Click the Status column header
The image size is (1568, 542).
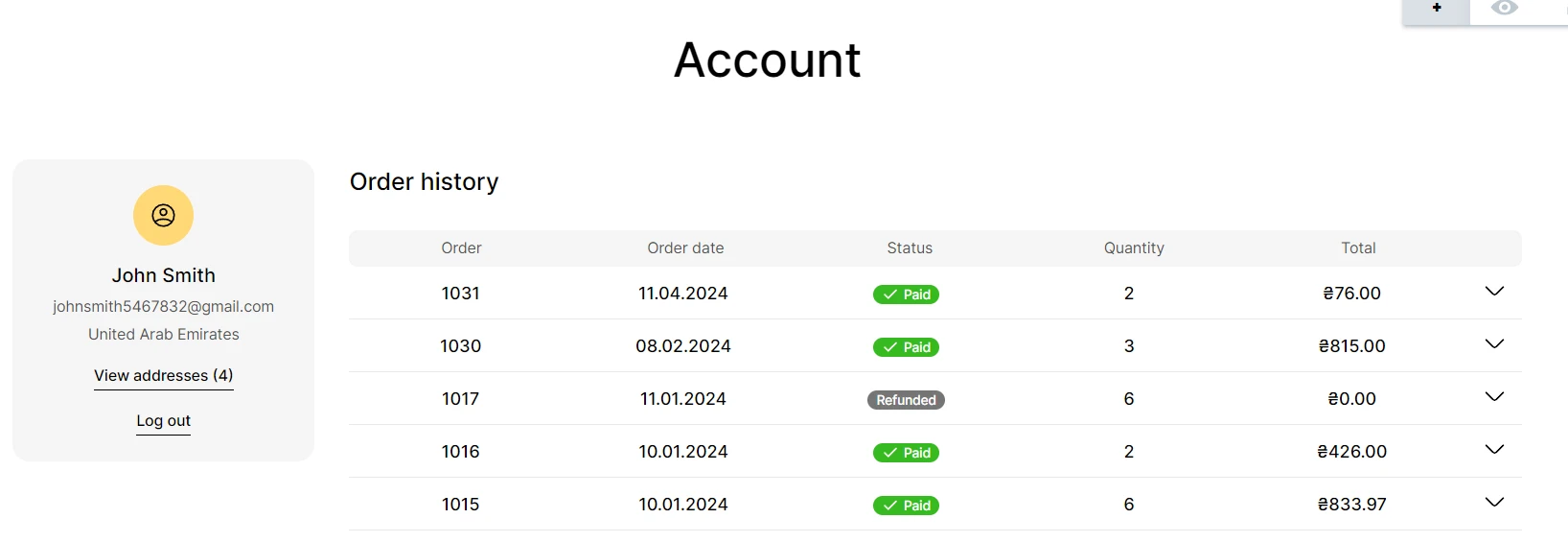click(x=910, y=248)
